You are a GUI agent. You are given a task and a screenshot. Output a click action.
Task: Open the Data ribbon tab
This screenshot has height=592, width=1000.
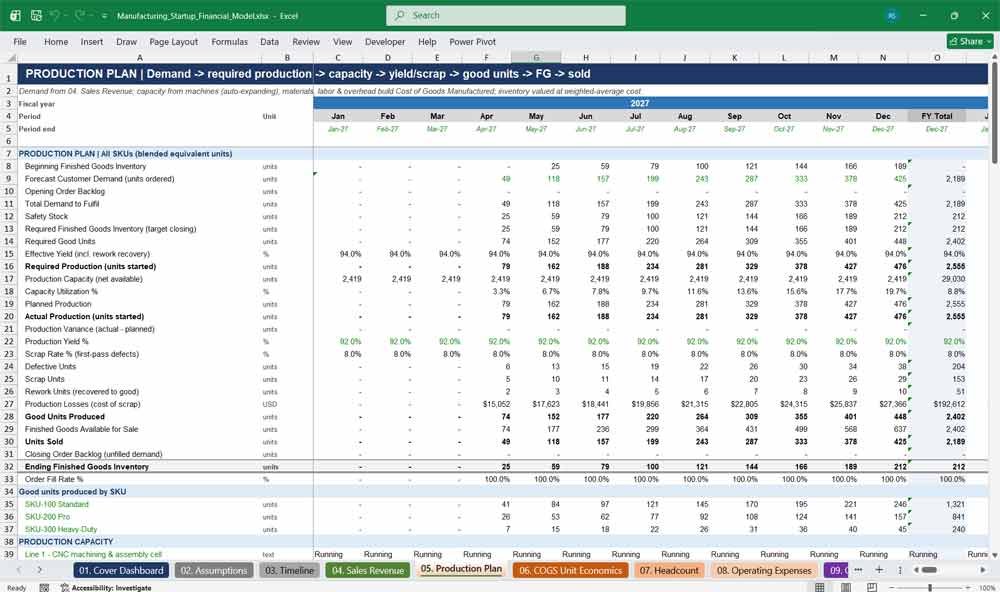269,41
